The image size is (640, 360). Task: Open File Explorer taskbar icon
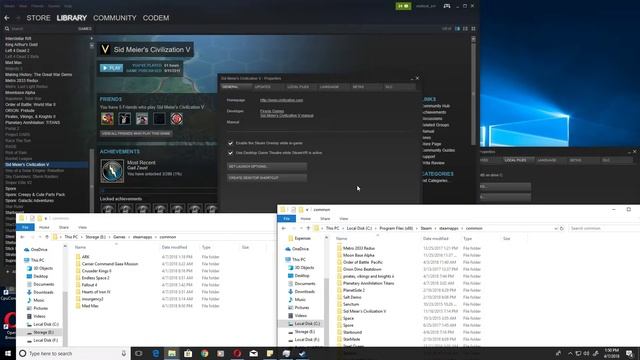click(x=172, y=353)
